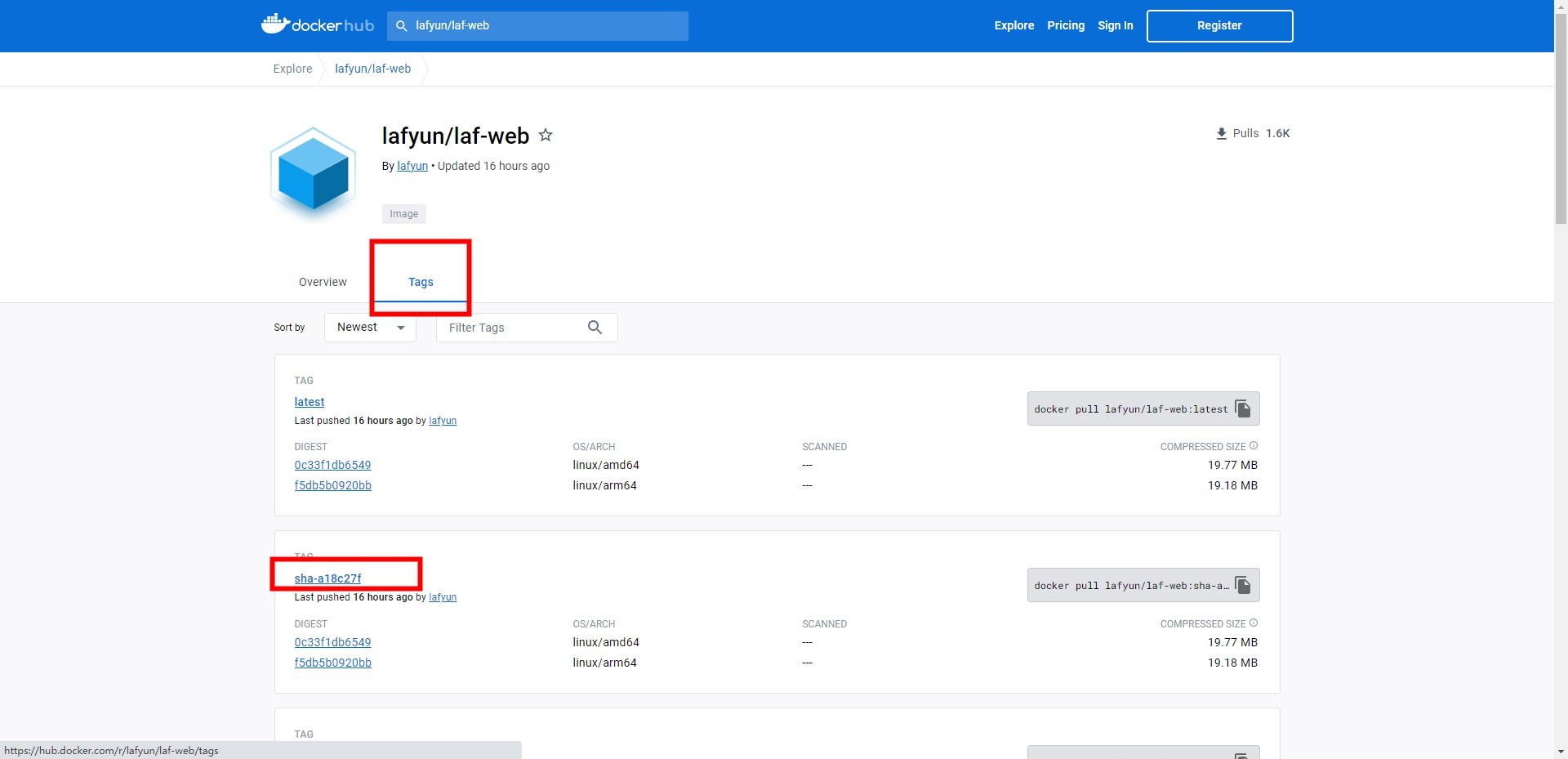Open the Pricing page

(x=1066, y=25)
